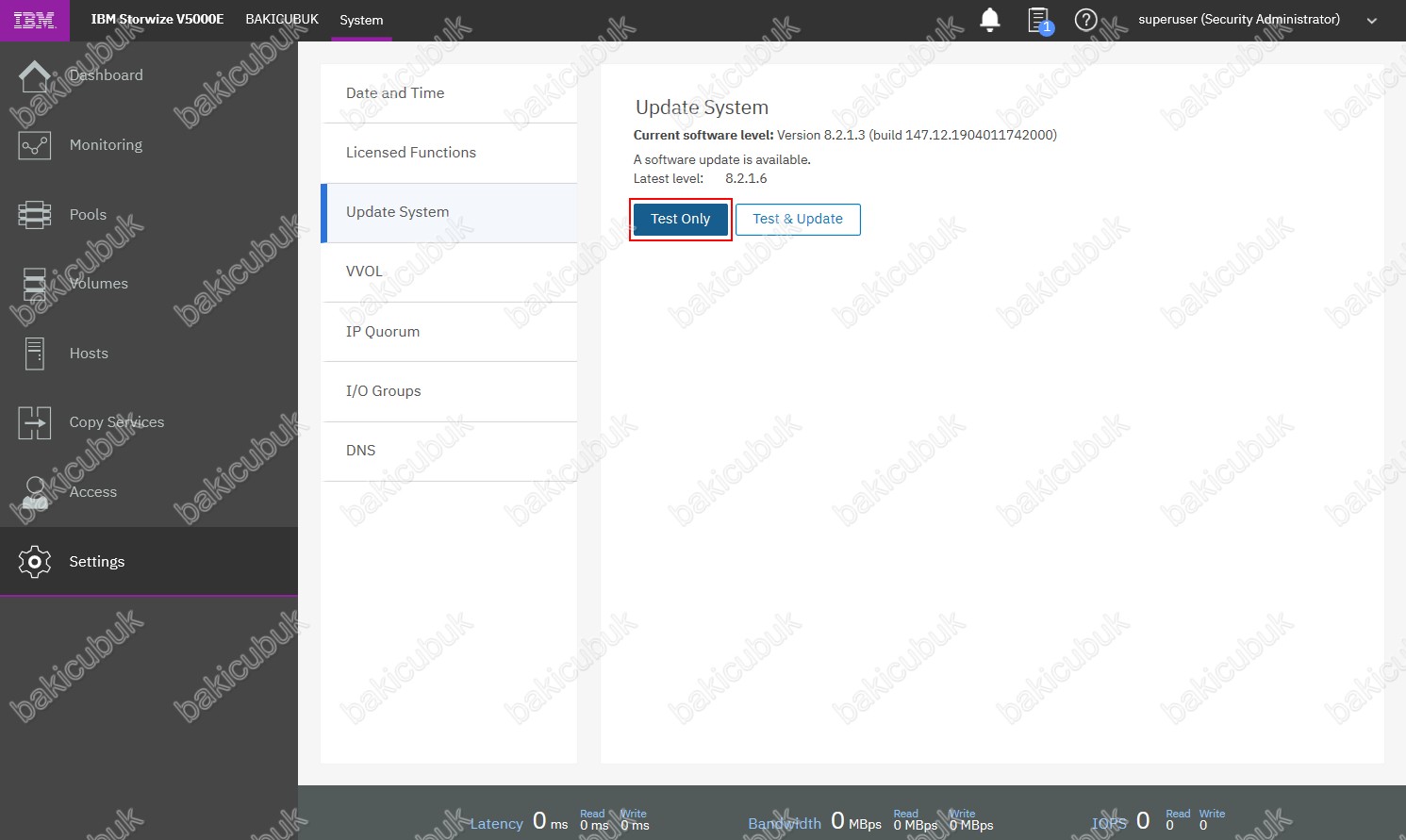Click the Latency performance label
Viewport: 1406px width, 840px height.
[496, 824]
